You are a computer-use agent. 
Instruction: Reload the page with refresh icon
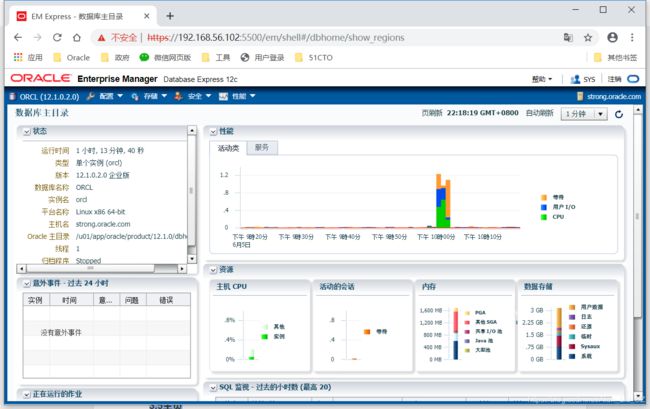(57, 37)
